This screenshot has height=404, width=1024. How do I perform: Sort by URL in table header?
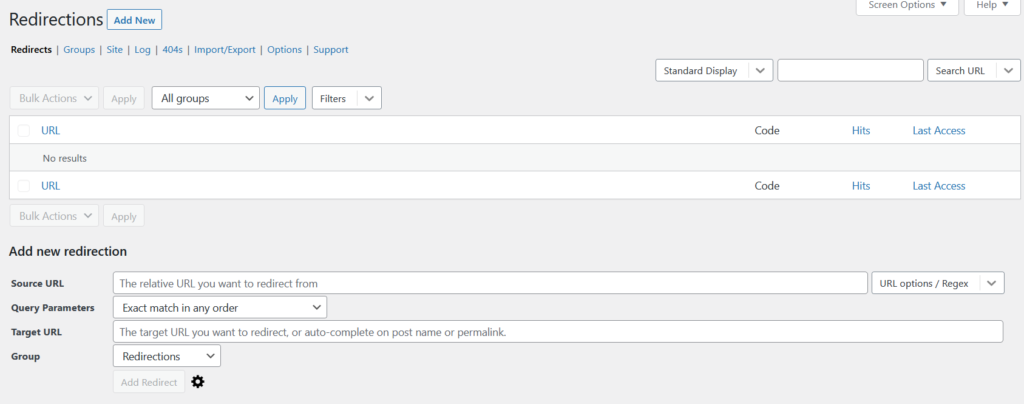click(x=50, y=131)
